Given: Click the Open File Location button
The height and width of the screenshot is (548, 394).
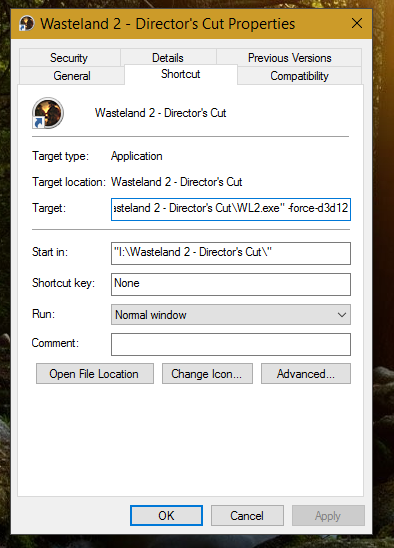Looking at the screenshot, I should 95,374.
